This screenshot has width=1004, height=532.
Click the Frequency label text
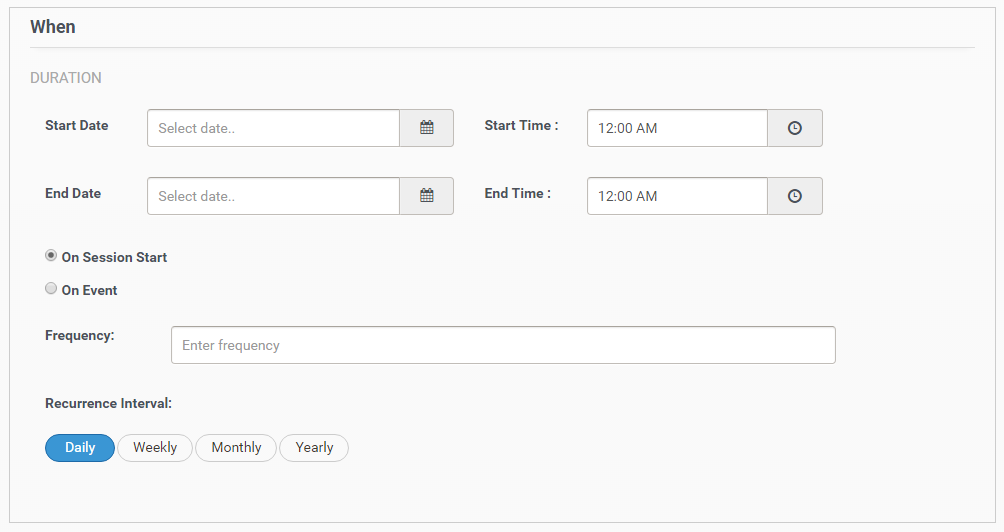pyautogui.click(x=80, y=336)
